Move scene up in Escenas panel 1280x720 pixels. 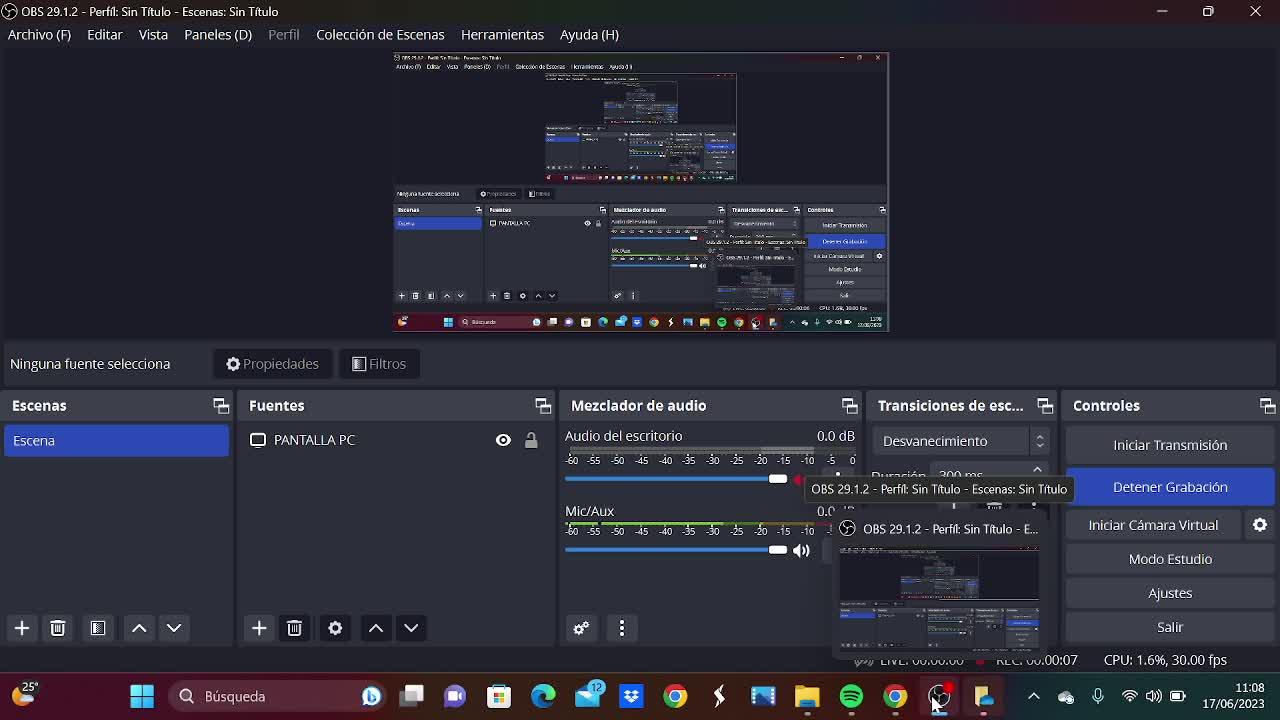pos(139,628)
